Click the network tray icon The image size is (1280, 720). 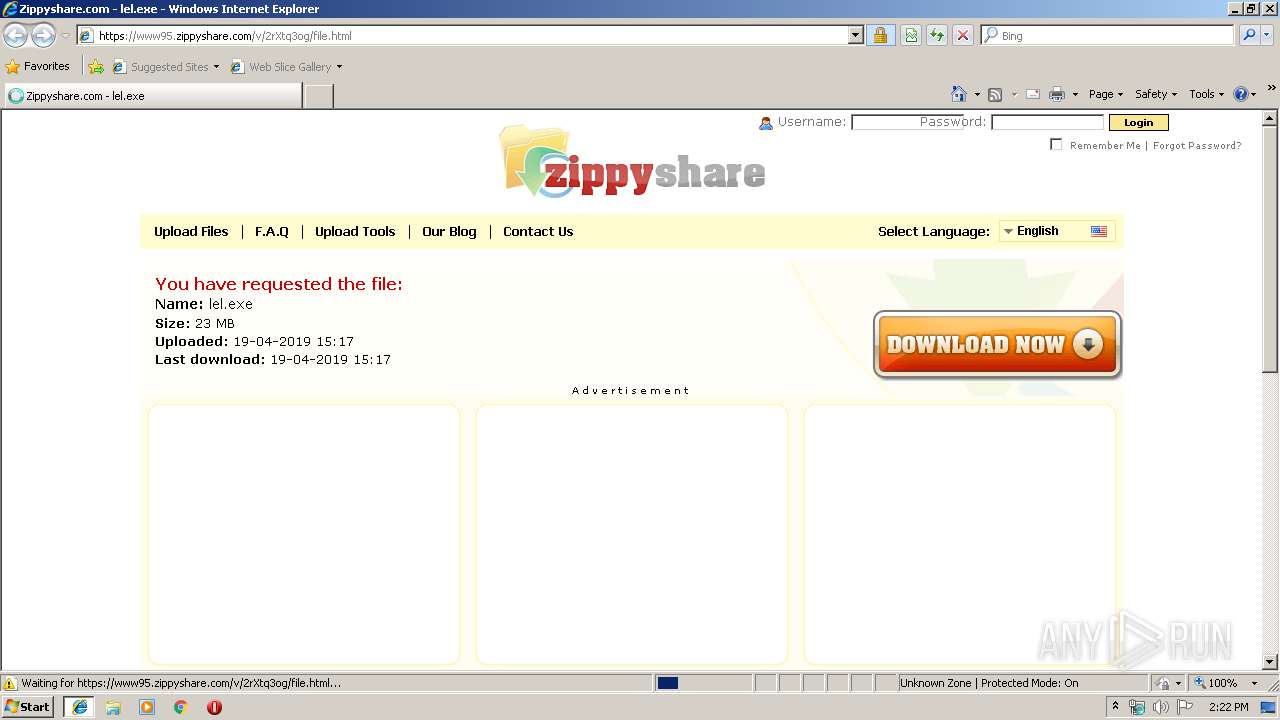(1137, 707)
